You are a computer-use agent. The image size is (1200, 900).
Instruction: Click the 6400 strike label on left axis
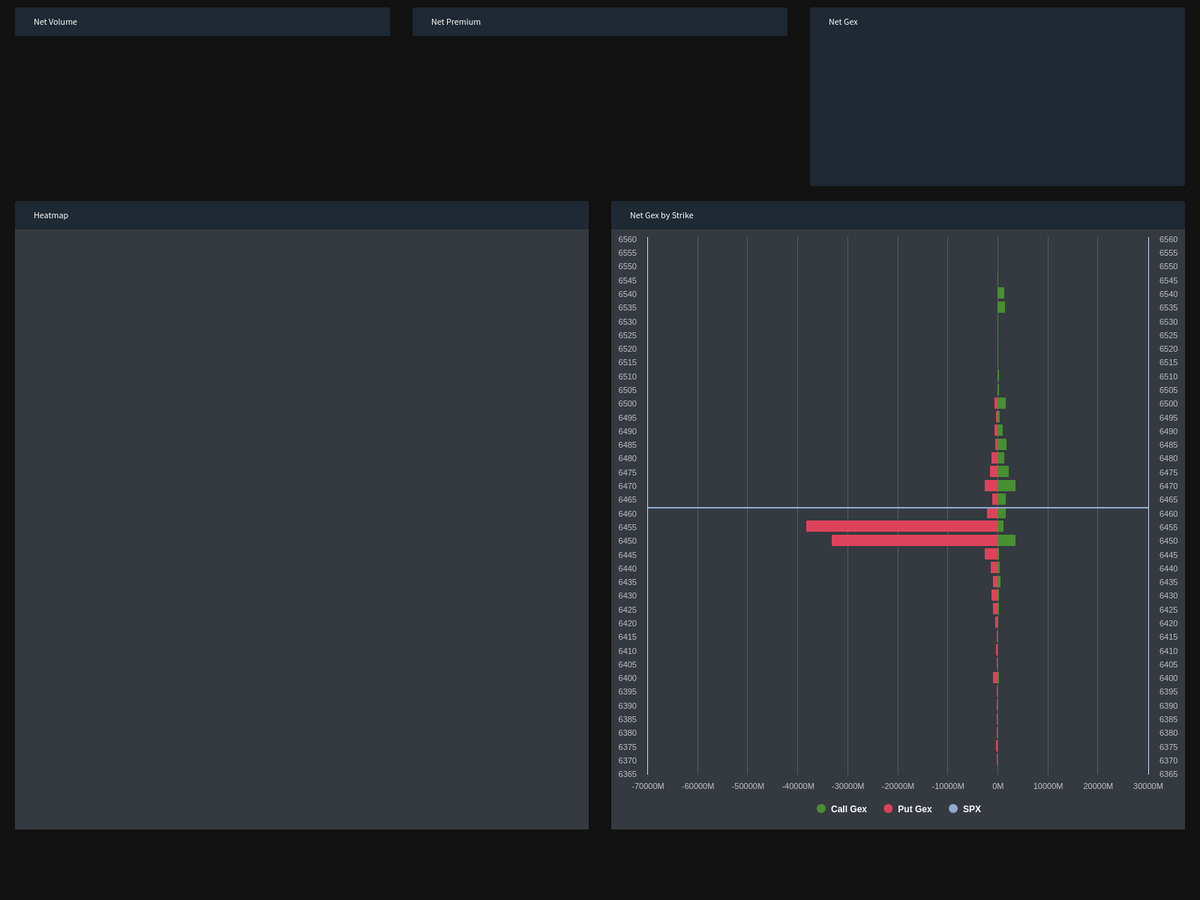click(x=627, y=678)
